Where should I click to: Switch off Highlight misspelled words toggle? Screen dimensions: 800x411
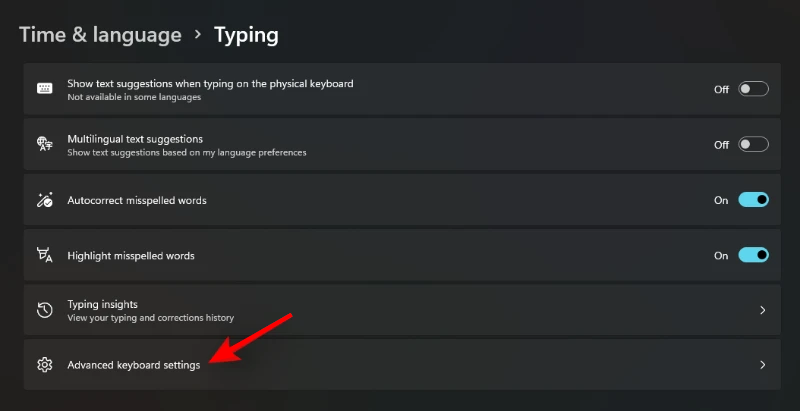tap(753, 256)
